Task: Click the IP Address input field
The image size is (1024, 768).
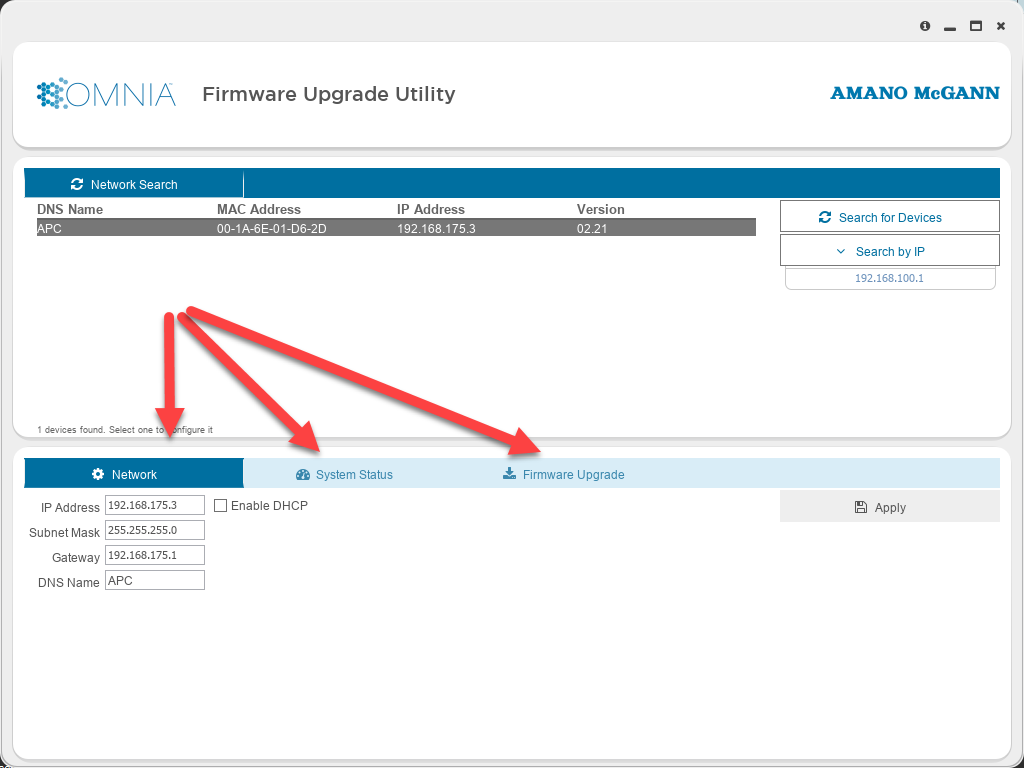Action: tap(155, 505)
